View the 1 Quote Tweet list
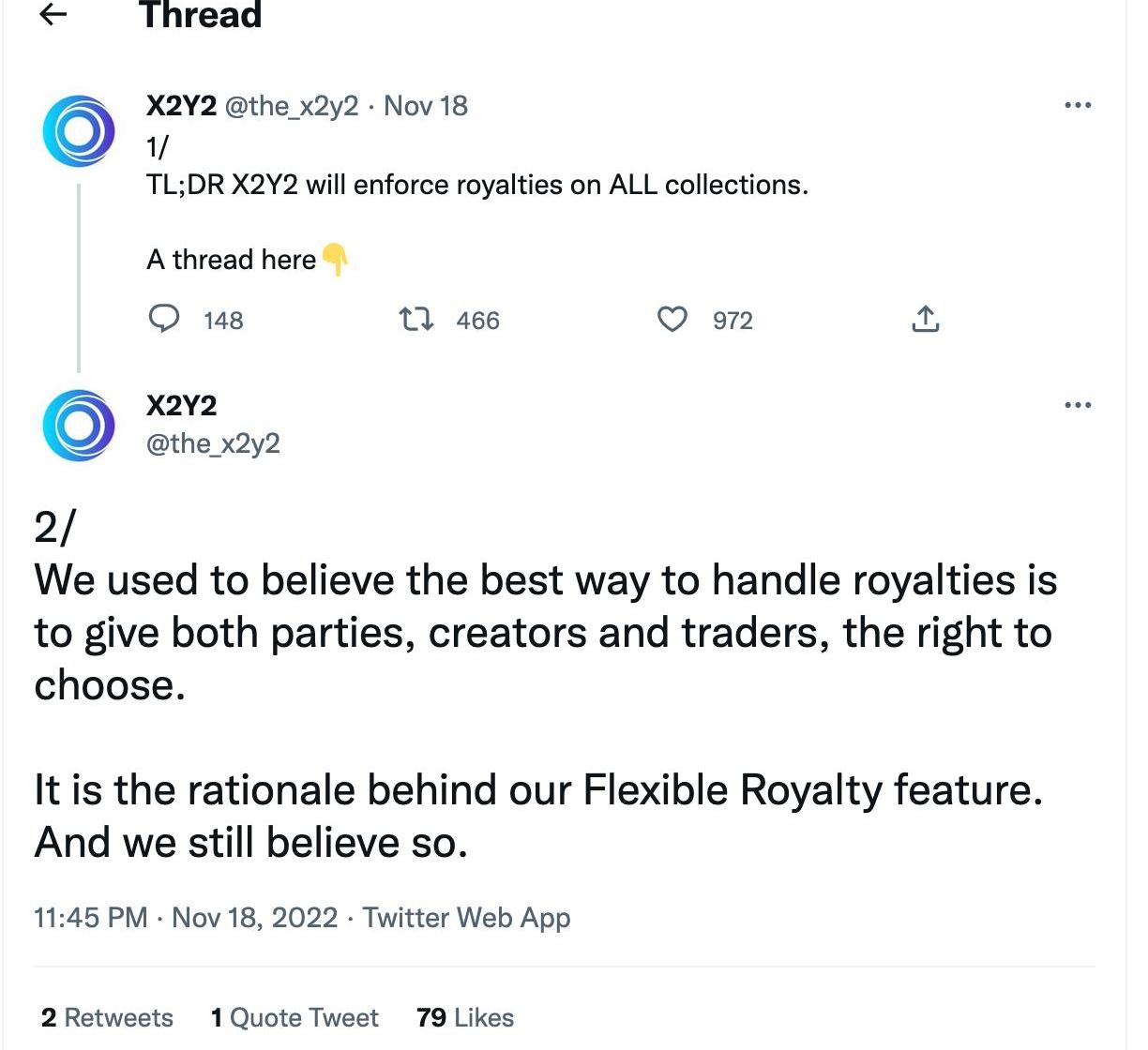Image resolution: width=1148 pixels, height=1050 pixels. tap(295, 1017)
